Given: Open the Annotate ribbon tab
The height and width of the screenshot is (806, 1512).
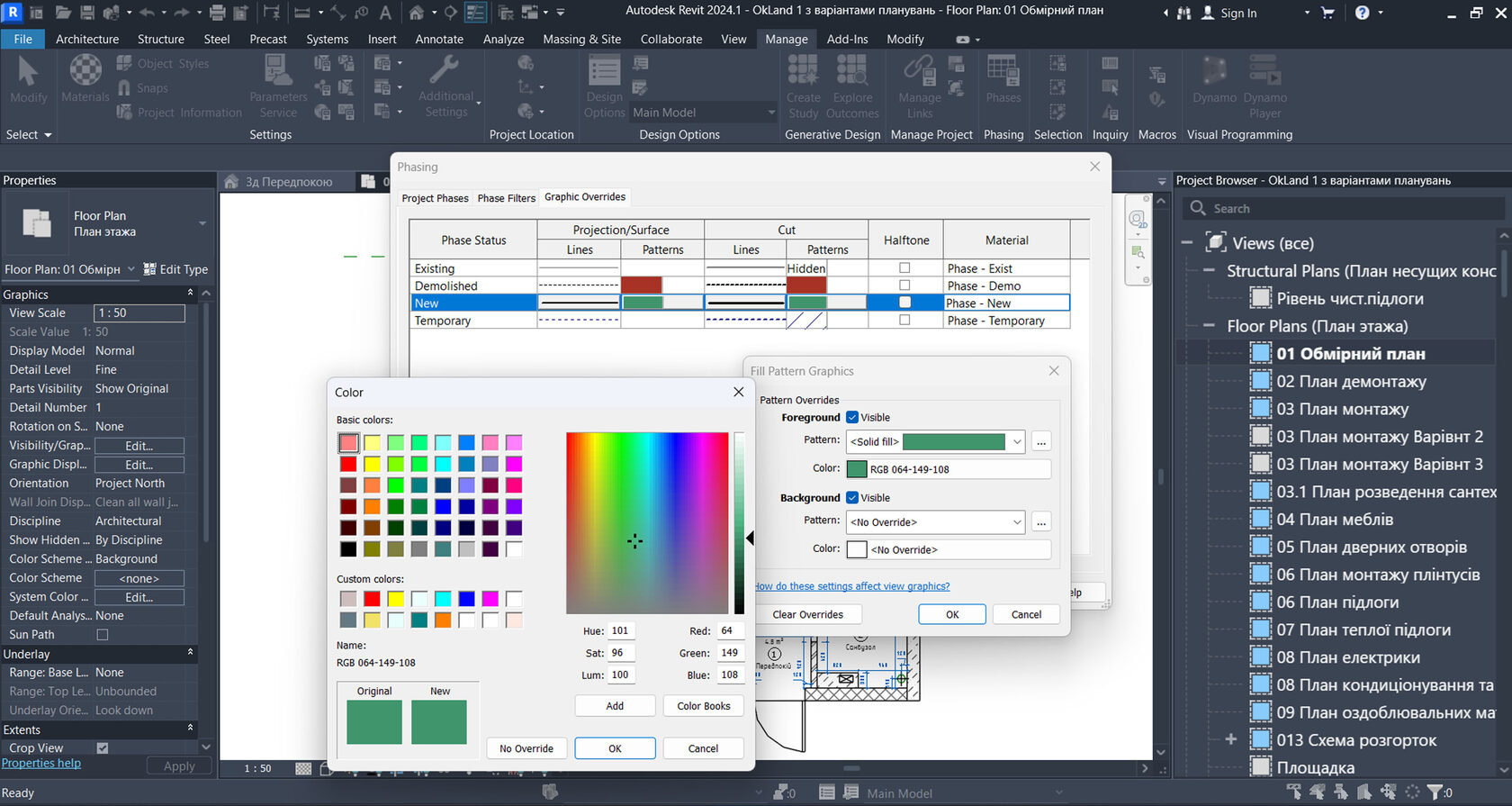Looking at the screenshot, I should click(439, 39).
